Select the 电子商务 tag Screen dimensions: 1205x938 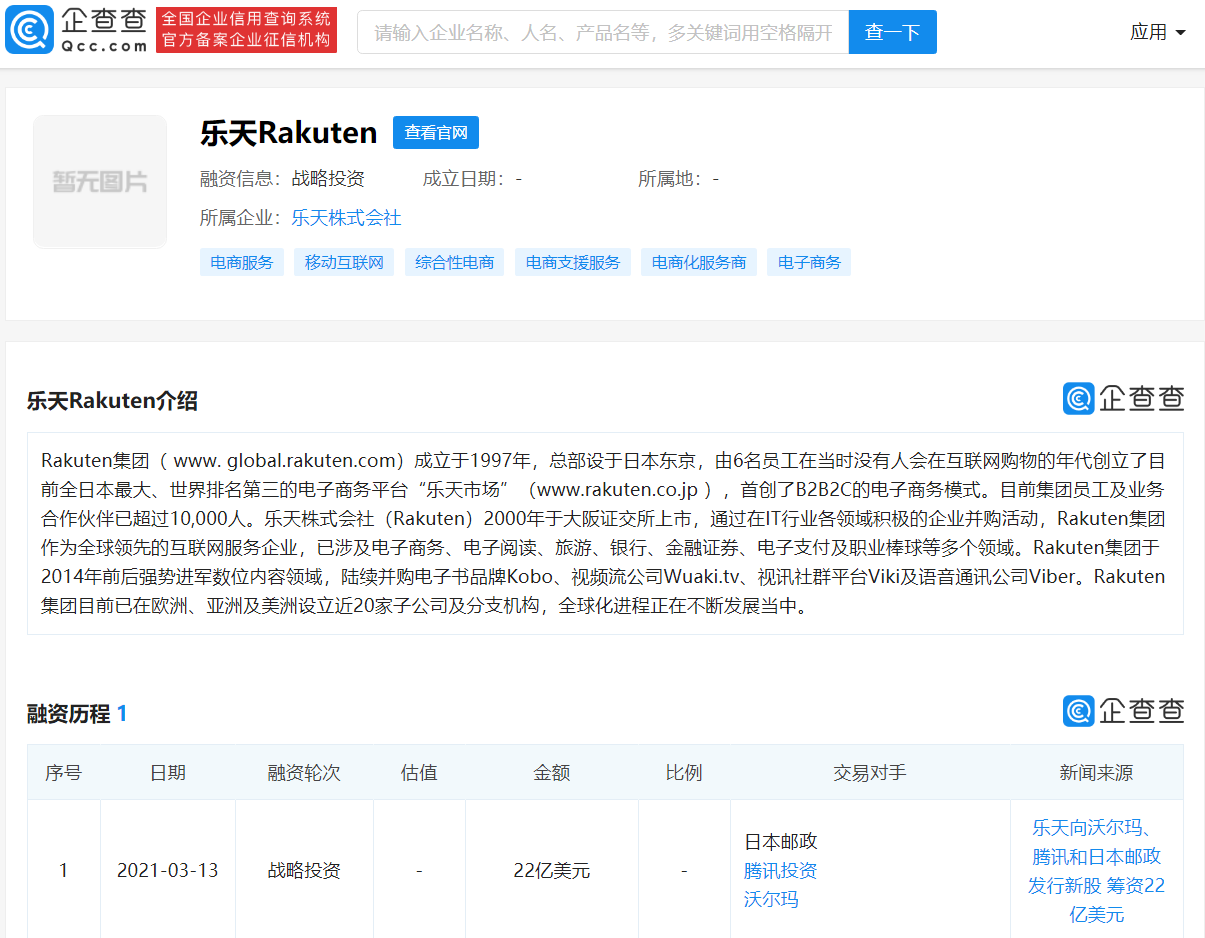[809, 262]
